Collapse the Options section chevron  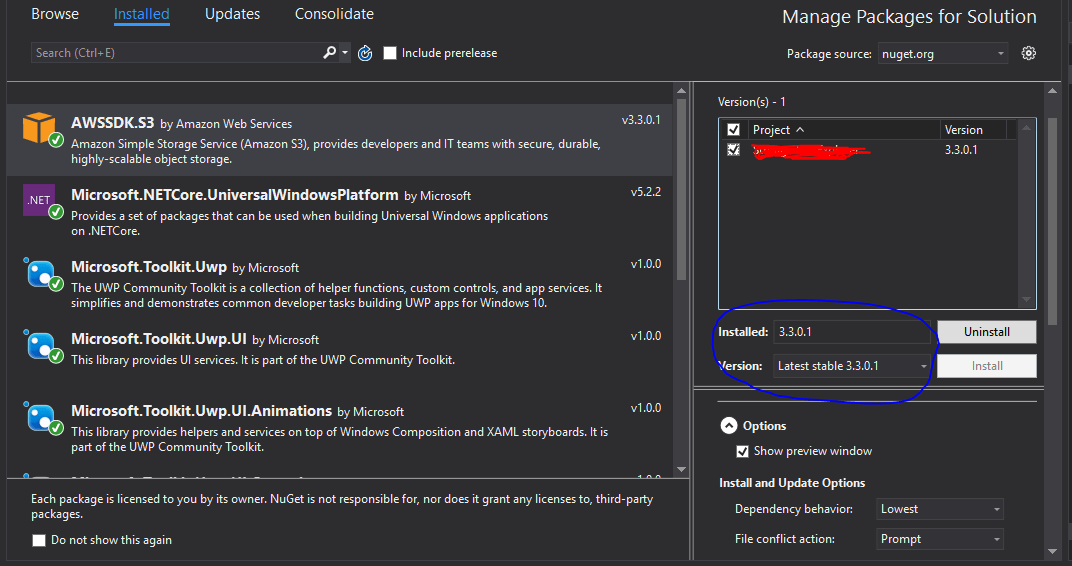[729, 426]
